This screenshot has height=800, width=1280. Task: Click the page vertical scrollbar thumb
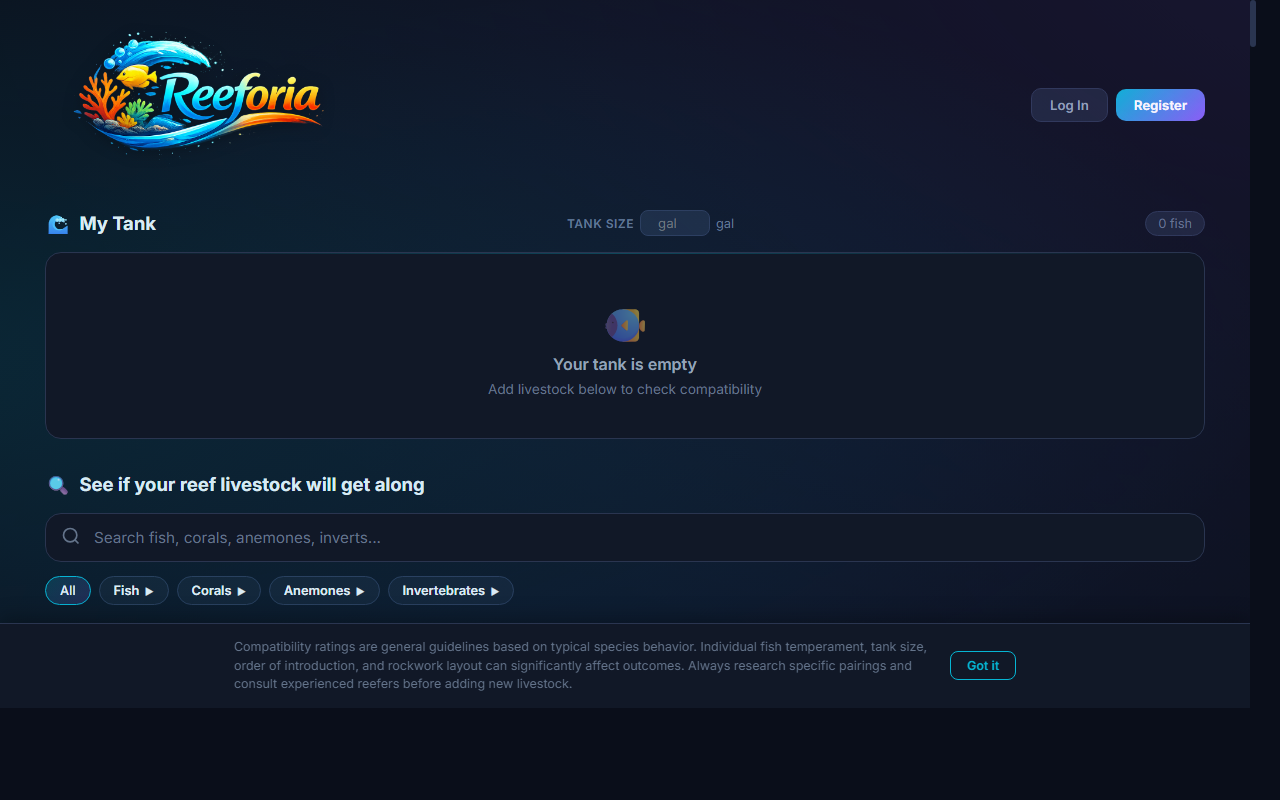[x=1253, y=24]
